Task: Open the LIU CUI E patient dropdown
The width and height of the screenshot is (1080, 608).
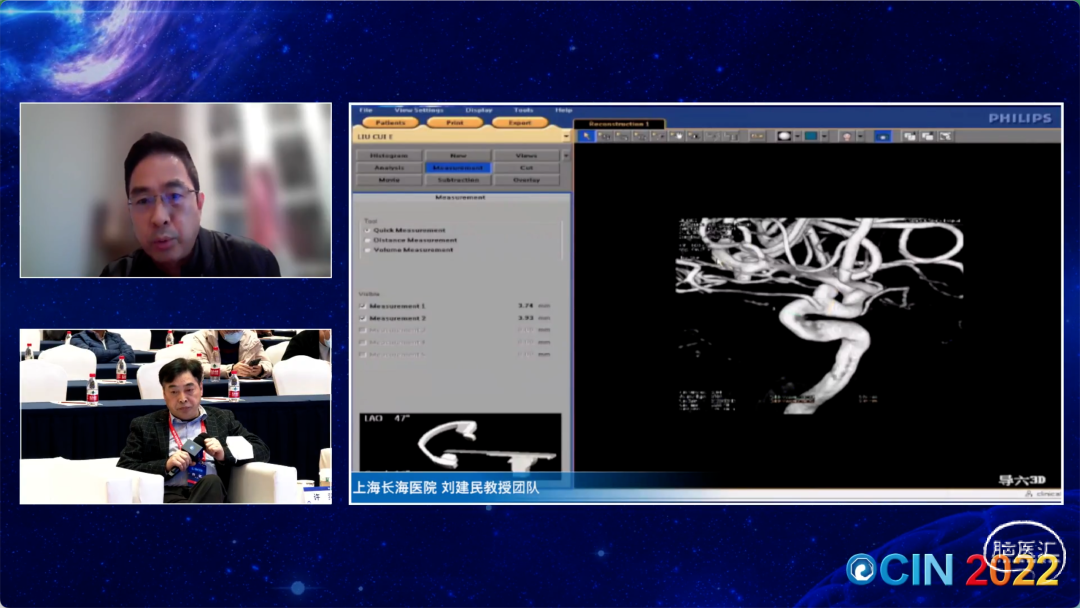Action: [566, 137]
